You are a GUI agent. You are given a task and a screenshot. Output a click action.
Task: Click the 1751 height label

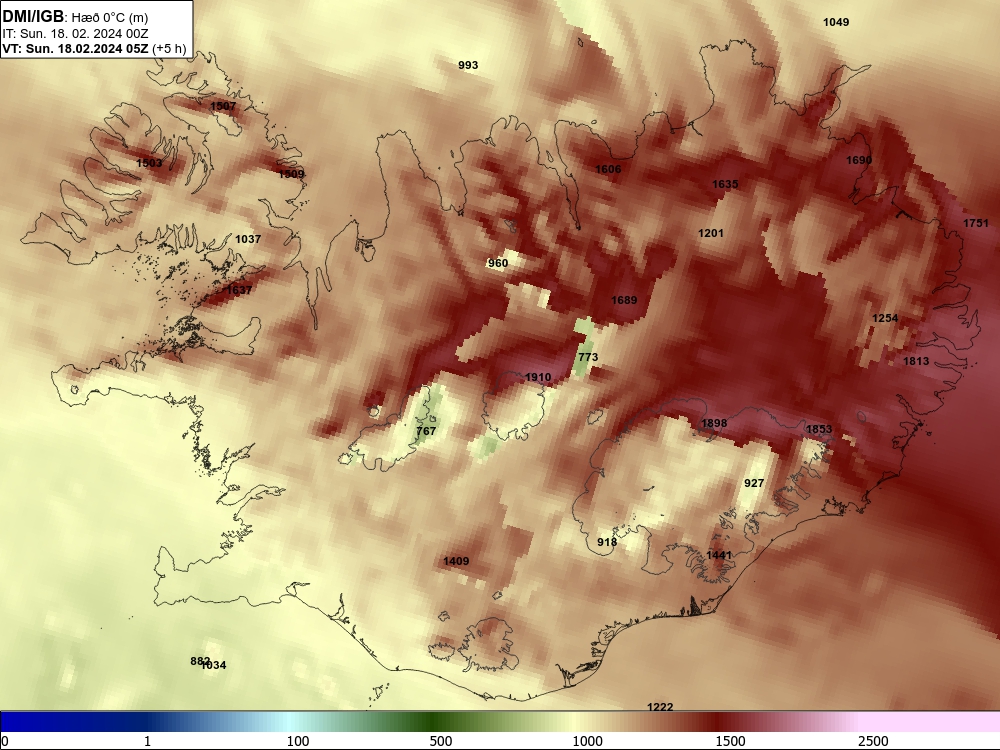[x=976, y=223]
